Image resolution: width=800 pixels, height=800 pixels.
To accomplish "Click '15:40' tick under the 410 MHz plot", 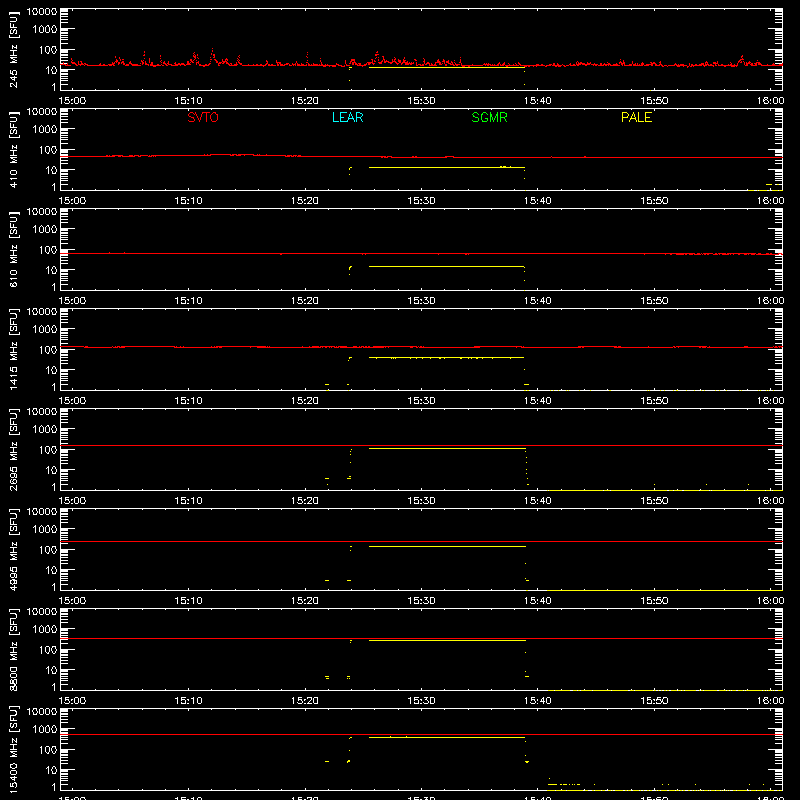I will pos(538,201).
